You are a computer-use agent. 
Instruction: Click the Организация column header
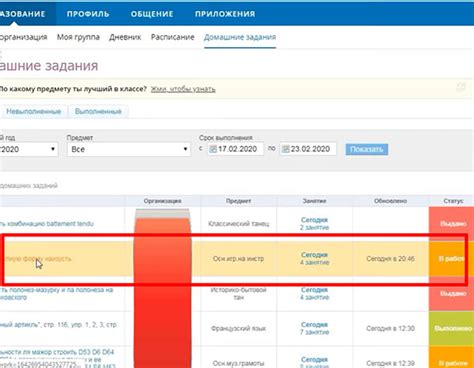coord(163,201)
